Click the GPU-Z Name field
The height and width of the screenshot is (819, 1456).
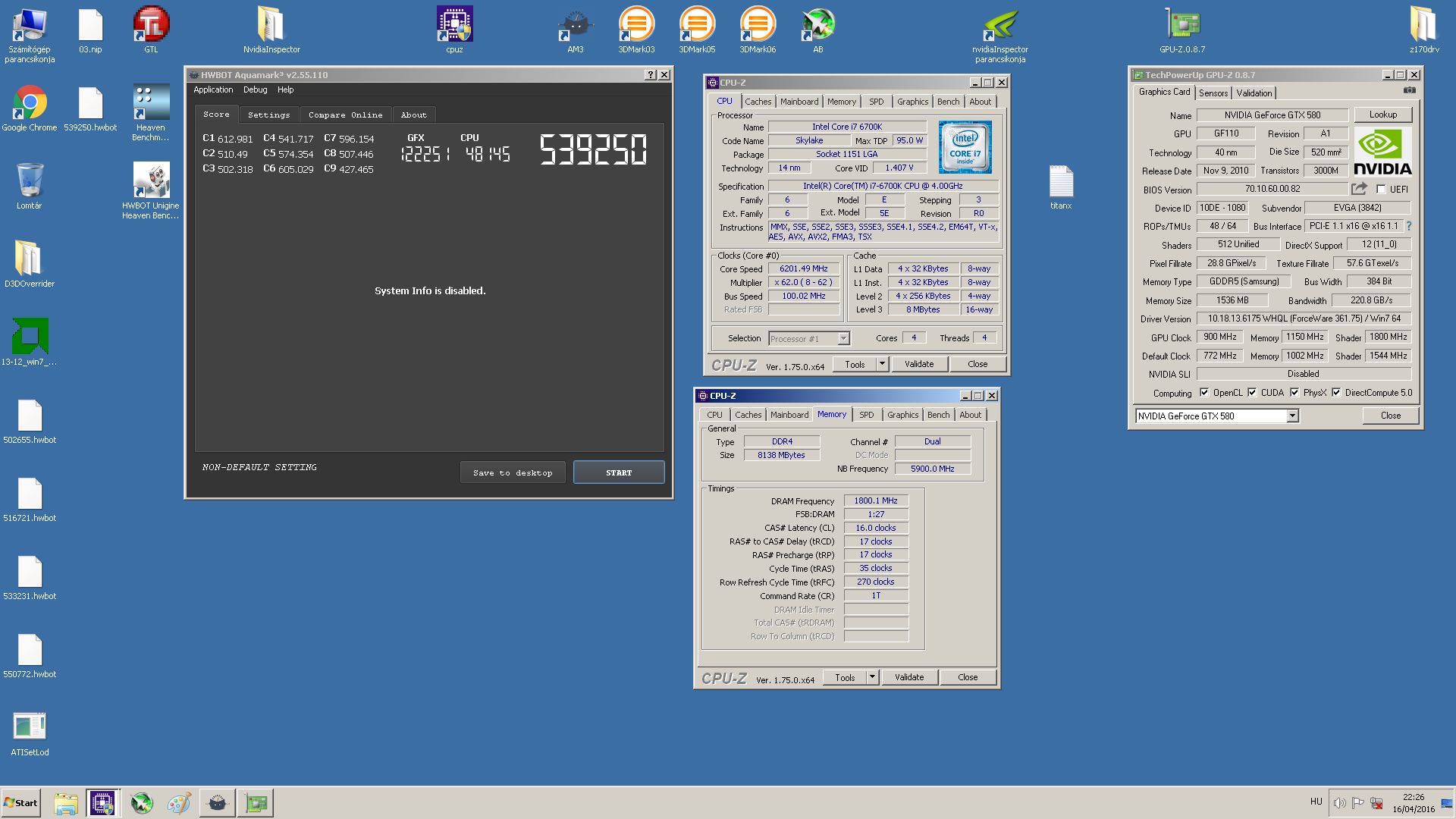[x=1272, y=115]
